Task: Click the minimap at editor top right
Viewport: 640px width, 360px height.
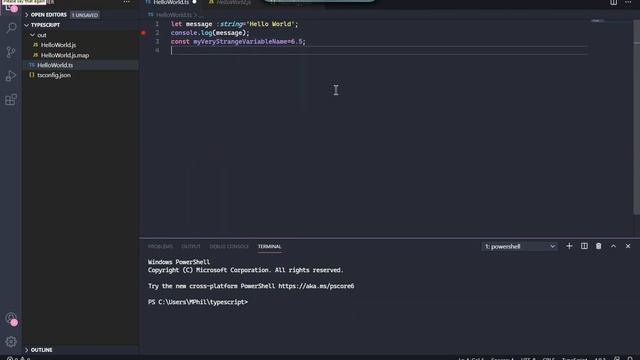Action: tap(598, 20)
